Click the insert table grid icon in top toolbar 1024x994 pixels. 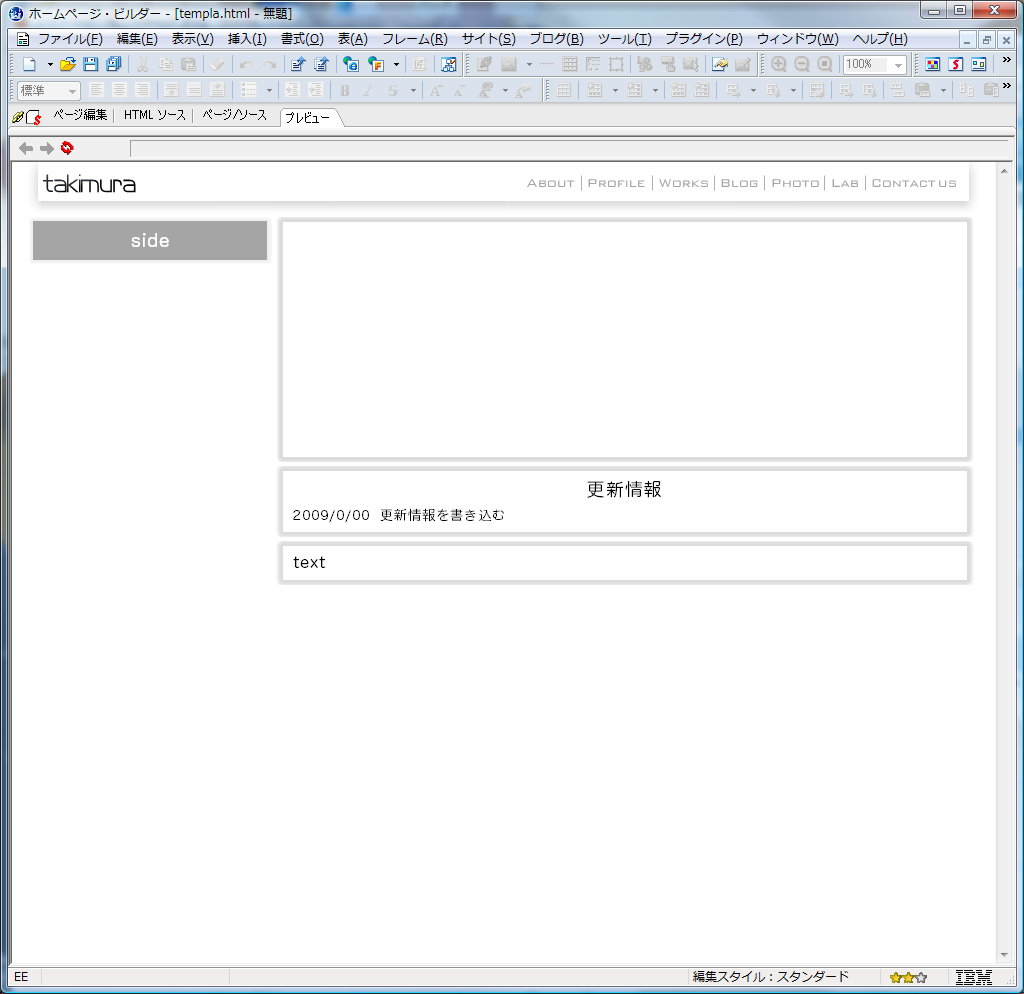[569, 64]
